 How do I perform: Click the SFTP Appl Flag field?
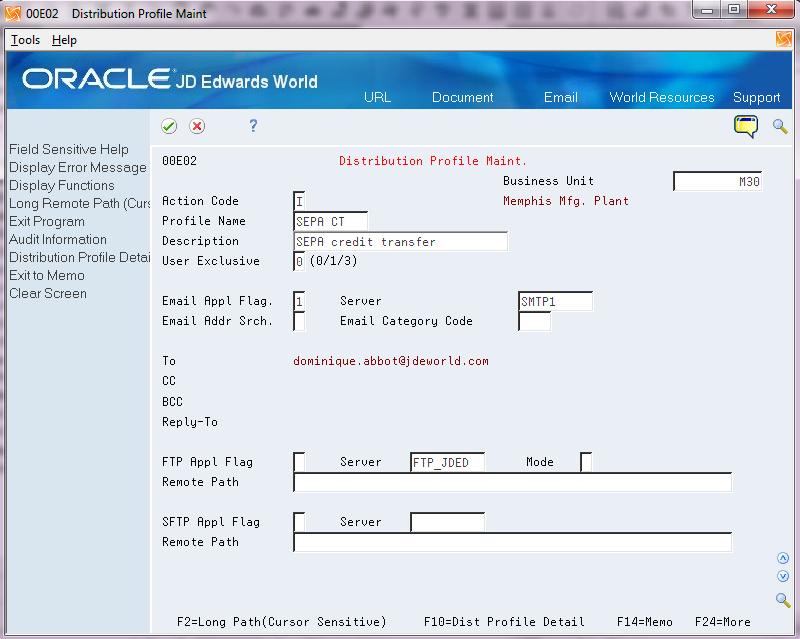(299, 522)
